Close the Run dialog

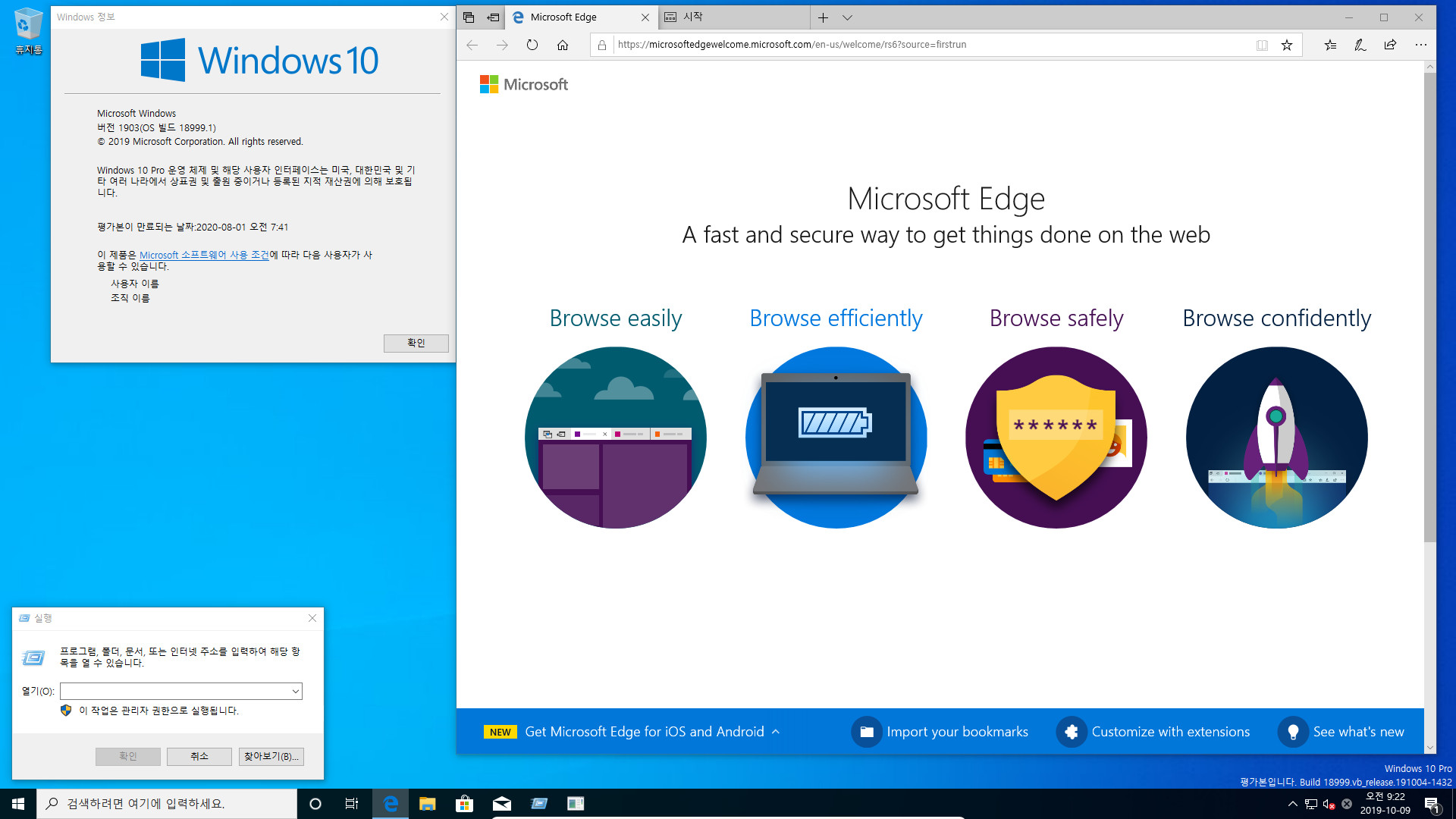(312, 618)
